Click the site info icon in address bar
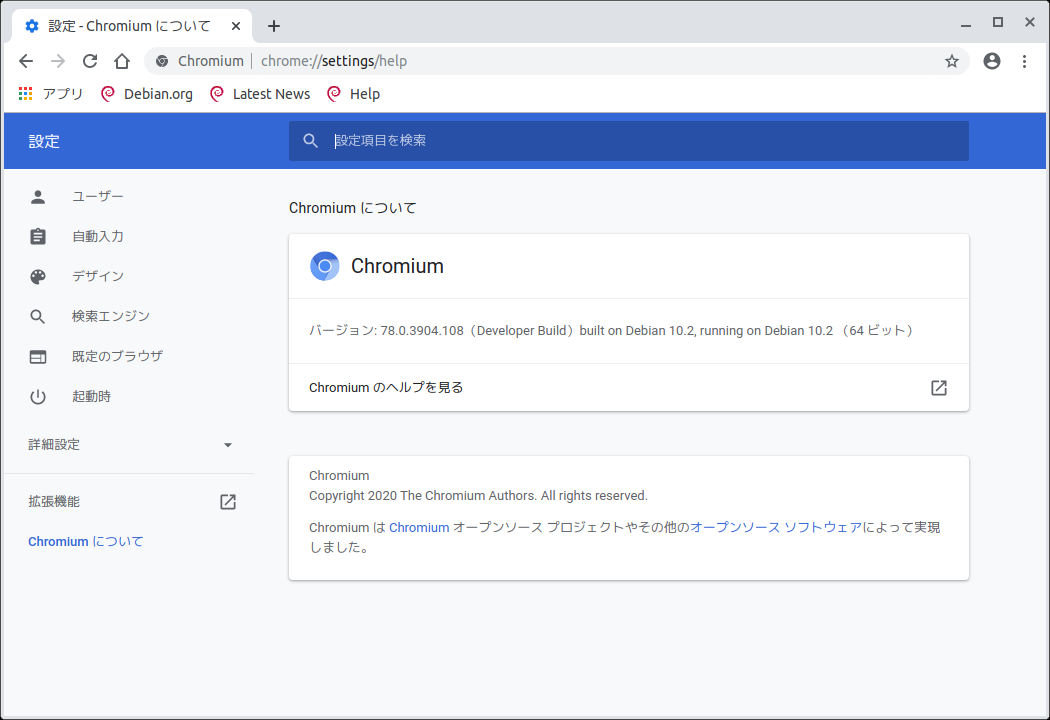This screenshot has width=1050, height=720. click(x=162, y=61)
